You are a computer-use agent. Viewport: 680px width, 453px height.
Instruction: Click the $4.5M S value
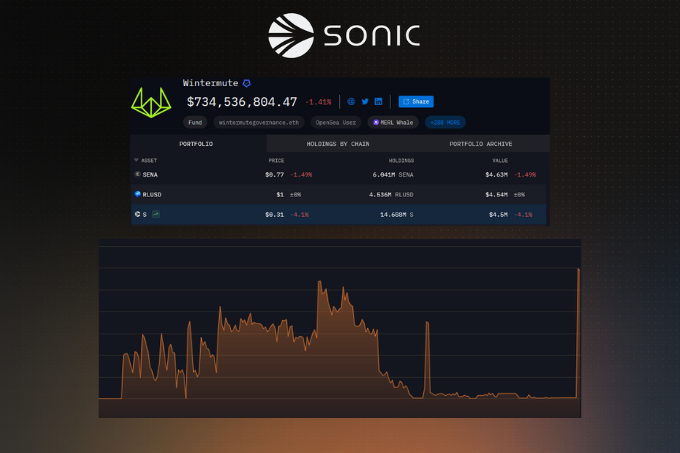(x=498, y=215)
